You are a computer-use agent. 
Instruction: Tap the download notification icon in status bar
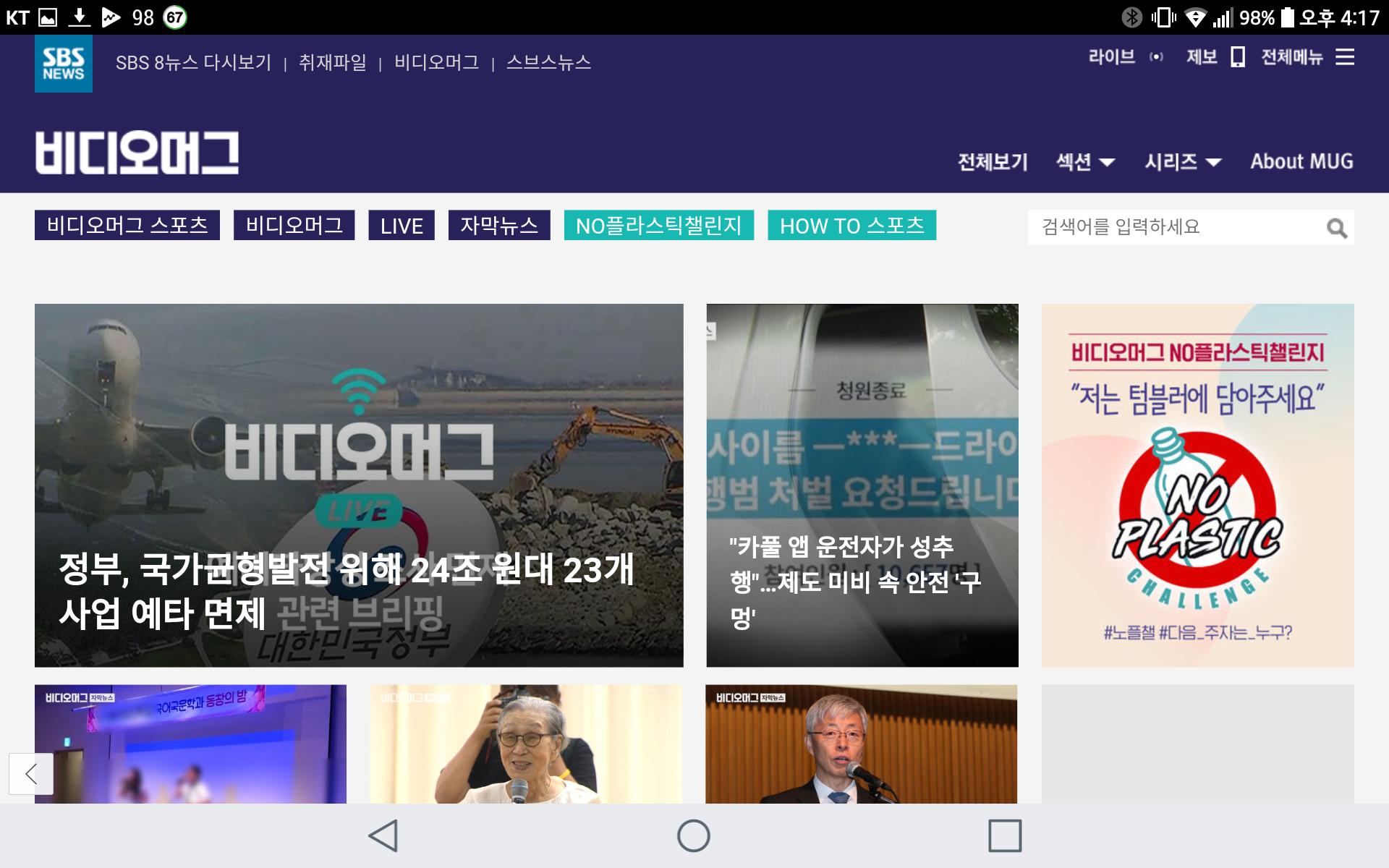pos(79,17)
